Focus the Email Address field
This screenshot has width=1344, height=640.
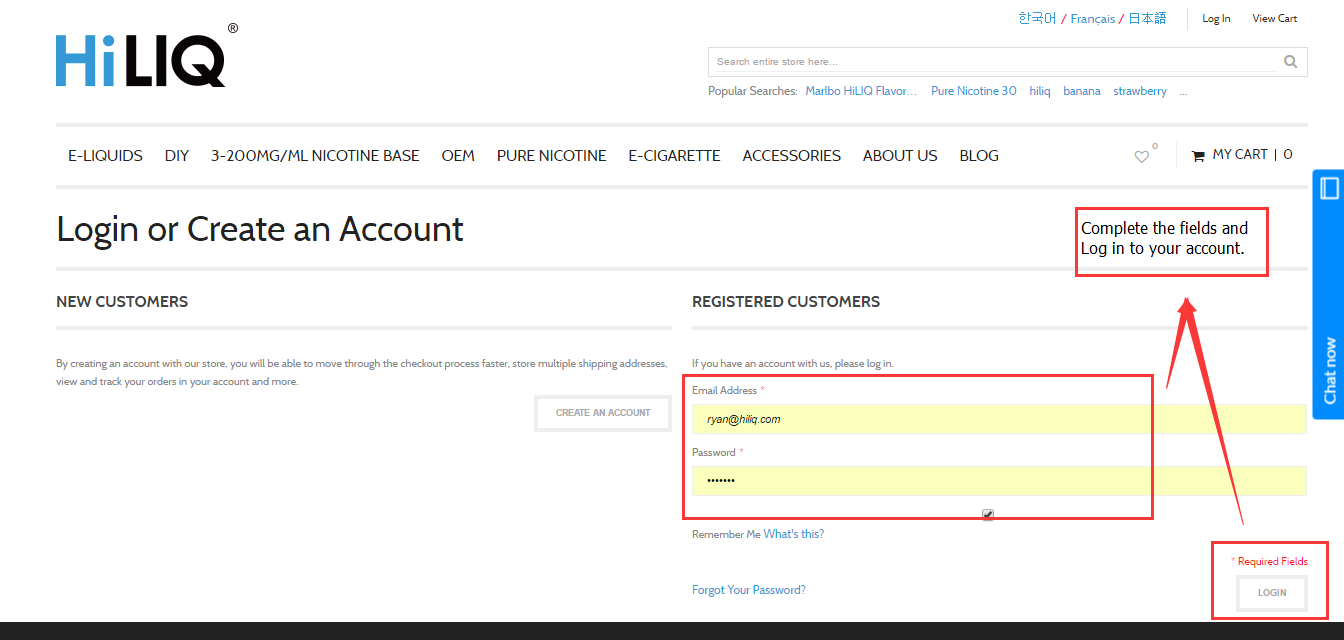click(999, 419)
